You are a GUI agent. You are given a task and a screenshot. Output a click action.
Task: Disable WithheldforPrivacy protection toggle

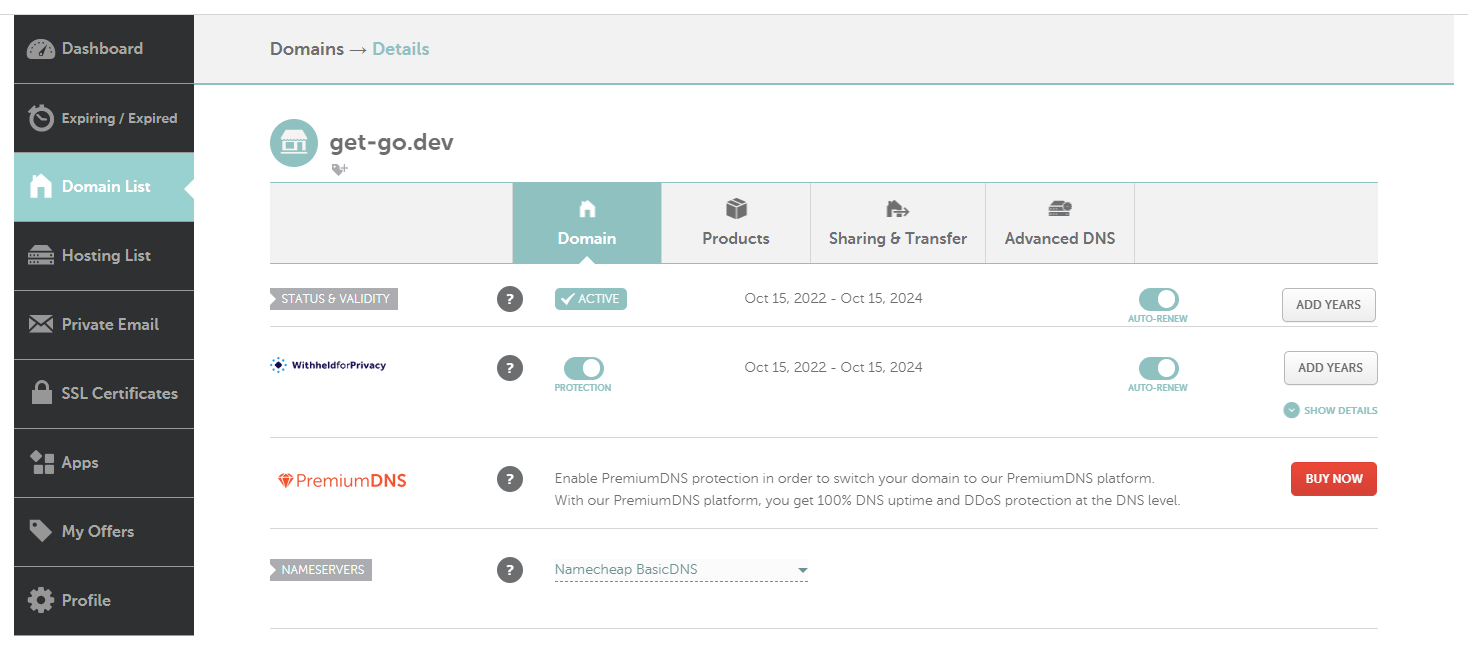[583, 368]
